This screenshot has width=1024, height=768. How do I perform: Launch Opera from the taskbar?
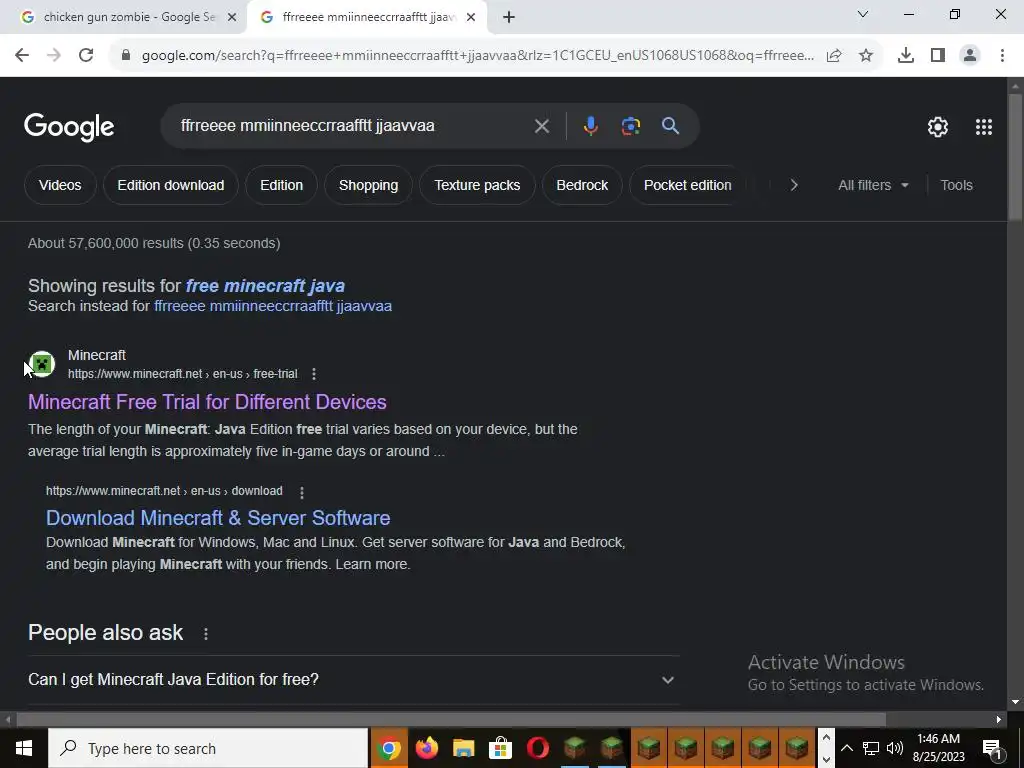pos(537,748)
